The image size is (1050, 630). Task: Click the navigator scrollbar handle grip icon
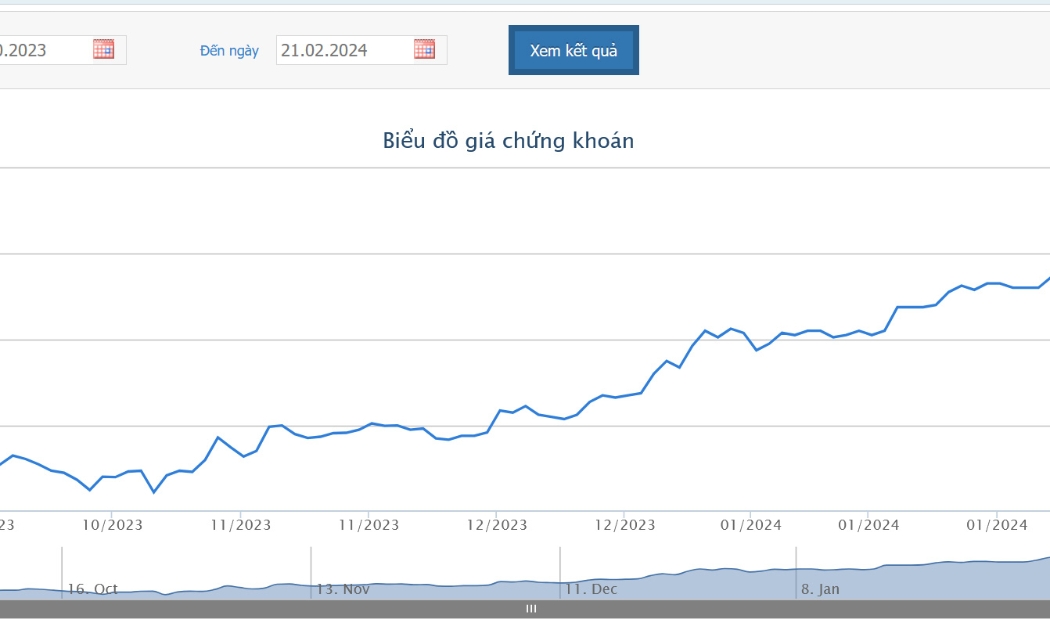531,609
